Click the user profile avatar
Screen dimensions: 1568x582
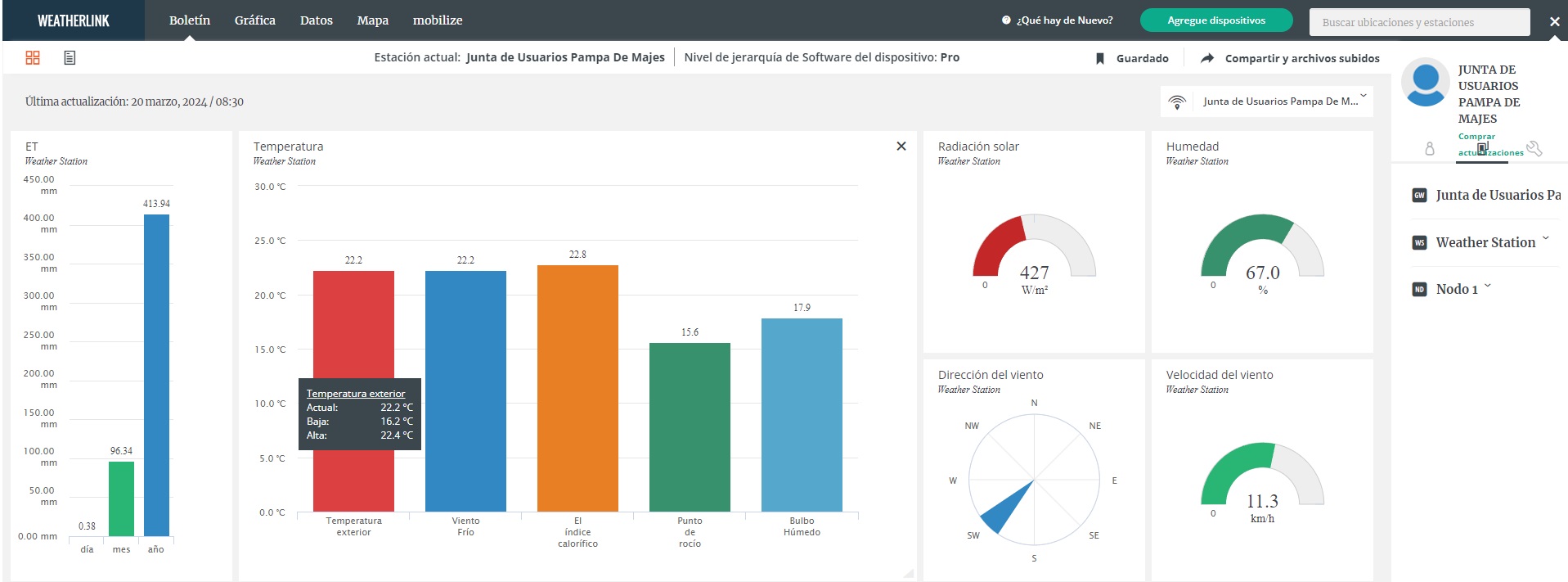click(x=1425, y=81)
